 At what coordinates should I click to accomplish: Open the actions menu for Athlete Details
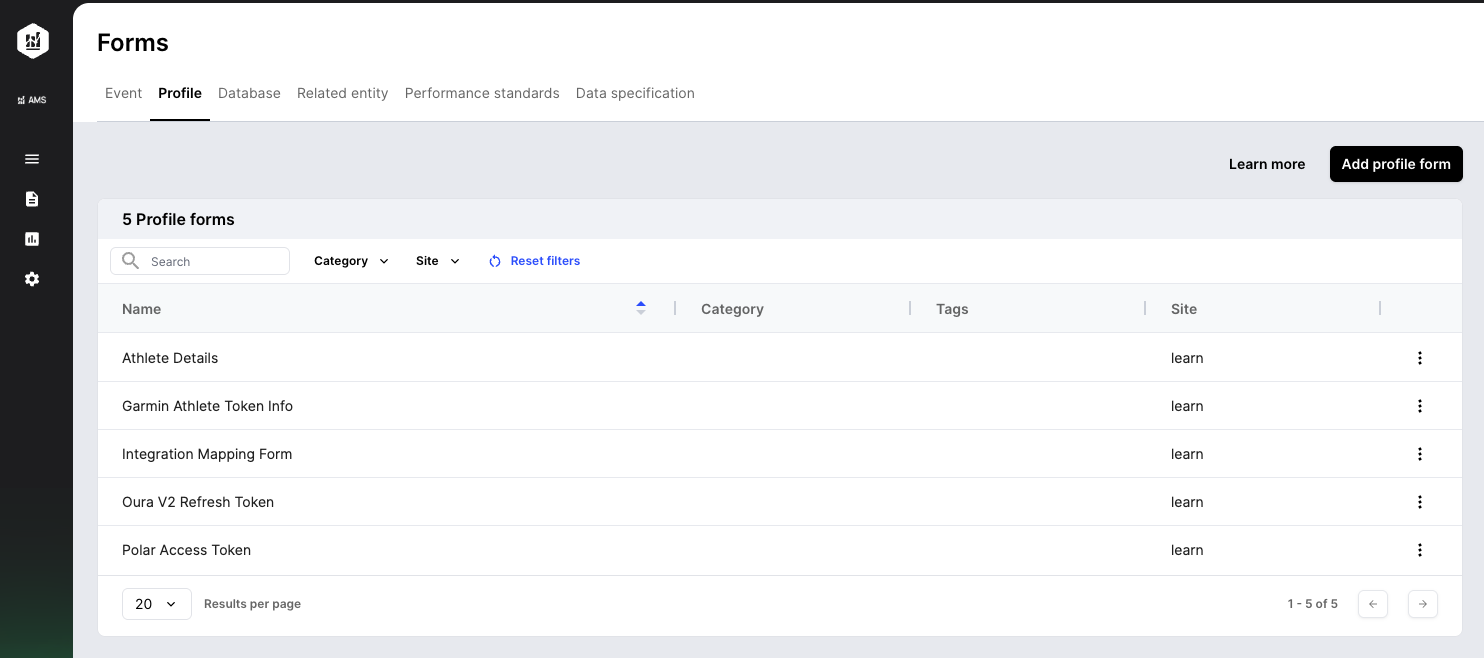1420,357
